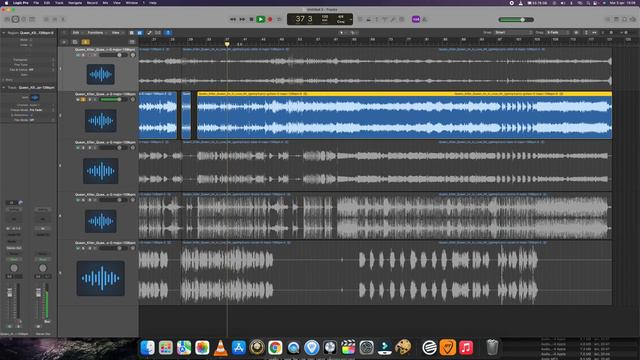Toggle Solo on the first track header
The width and height of the screenshot is (640, 360).
83,55
